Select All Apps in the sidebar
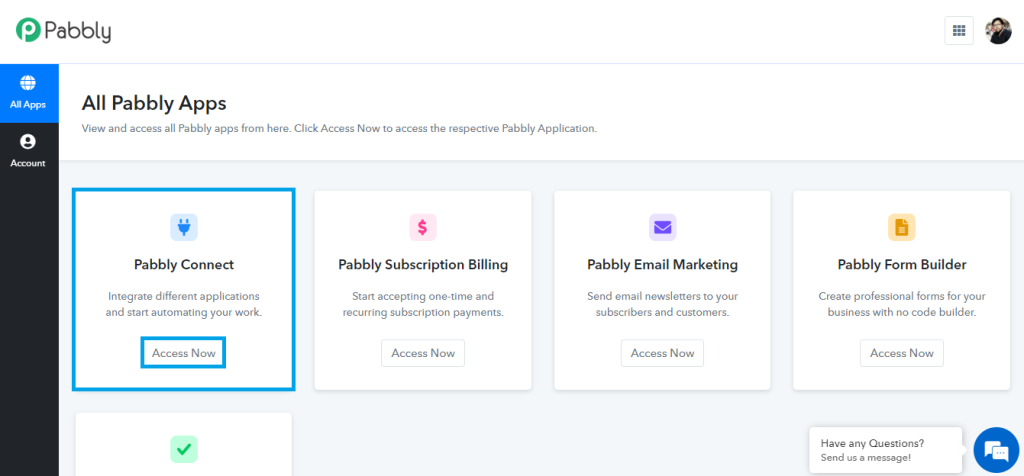This screenshot has height=476, width=1024. coord(28,93)
